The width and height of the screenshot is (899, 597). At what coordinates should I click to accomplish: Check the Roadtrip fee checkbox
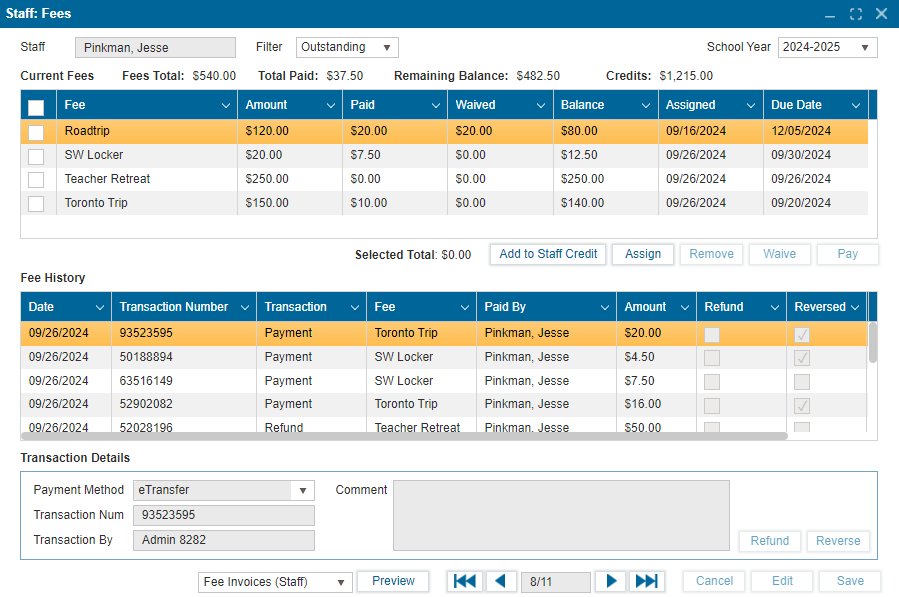[36, 132]
